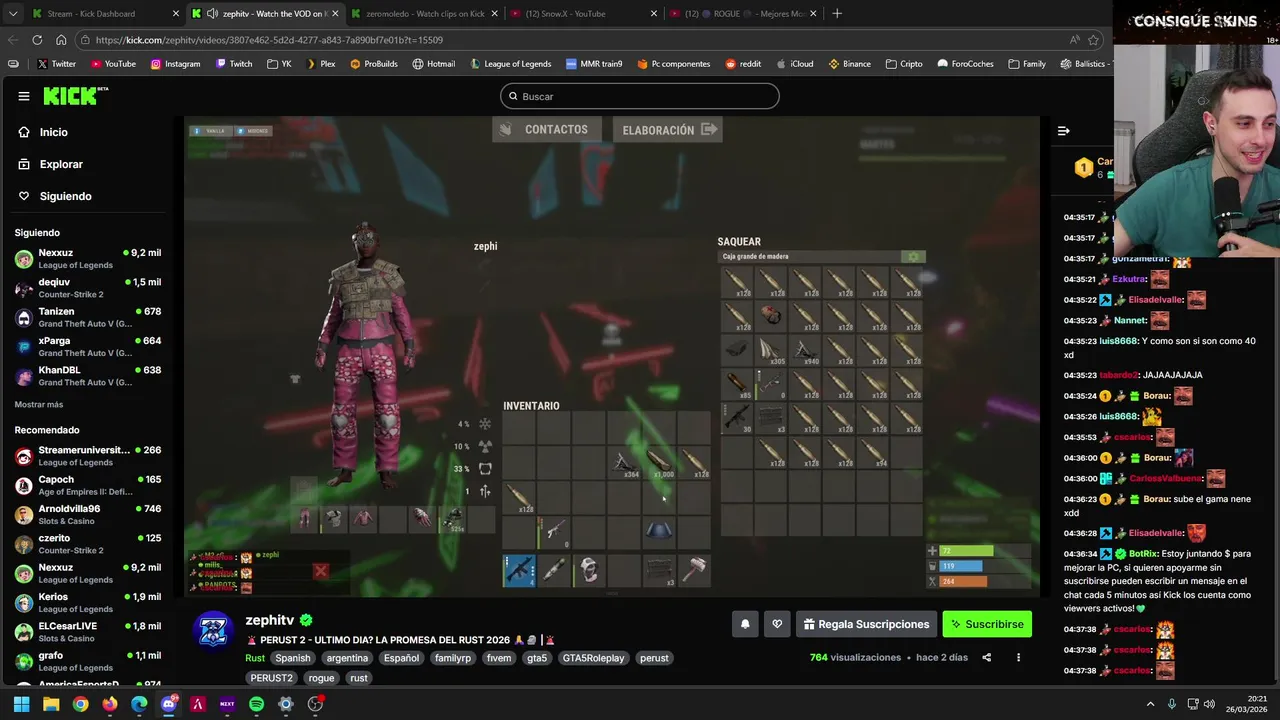Open the Binance bookmark

849,64
